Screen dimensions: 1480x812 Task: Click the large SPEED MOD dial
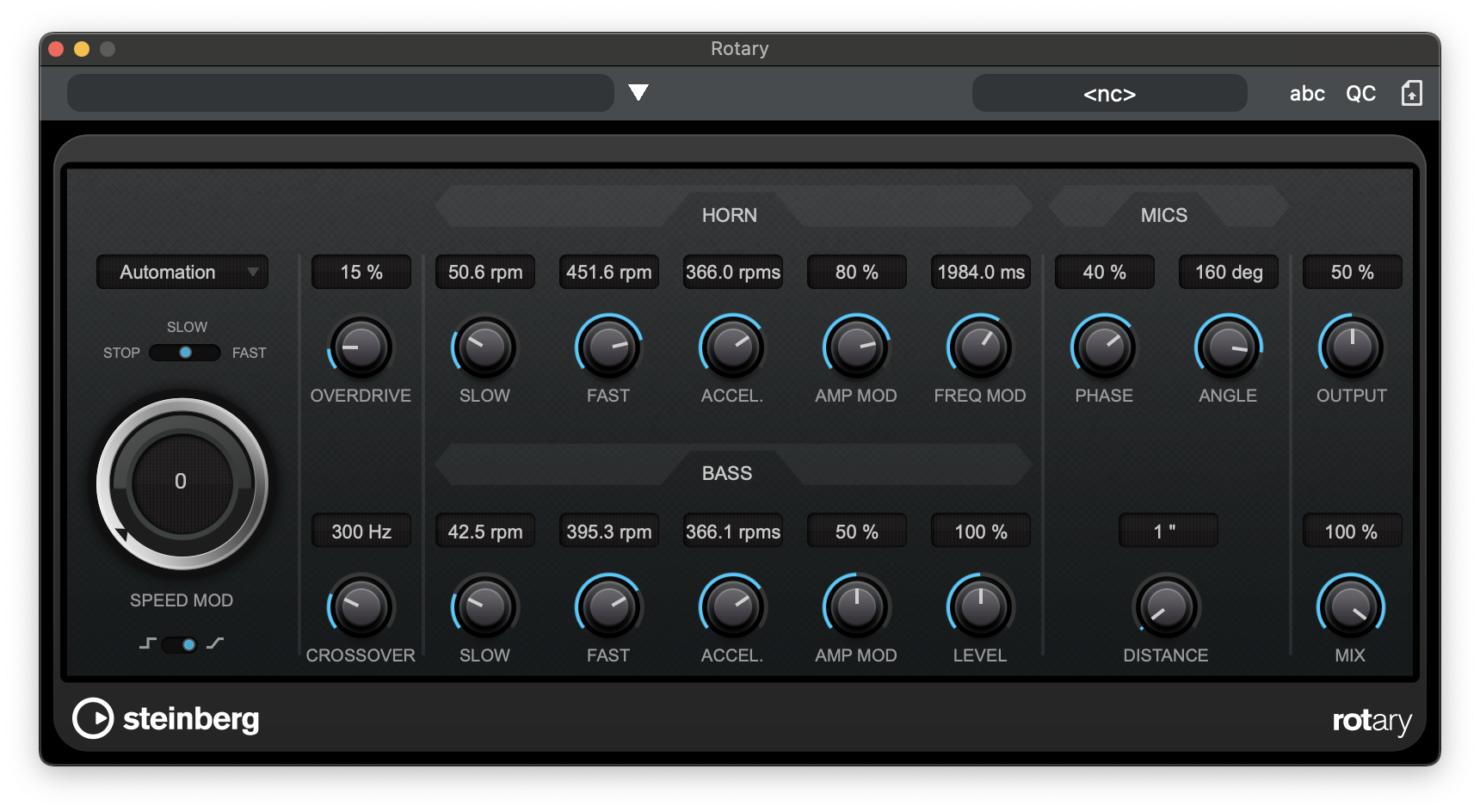click(182, 483)
